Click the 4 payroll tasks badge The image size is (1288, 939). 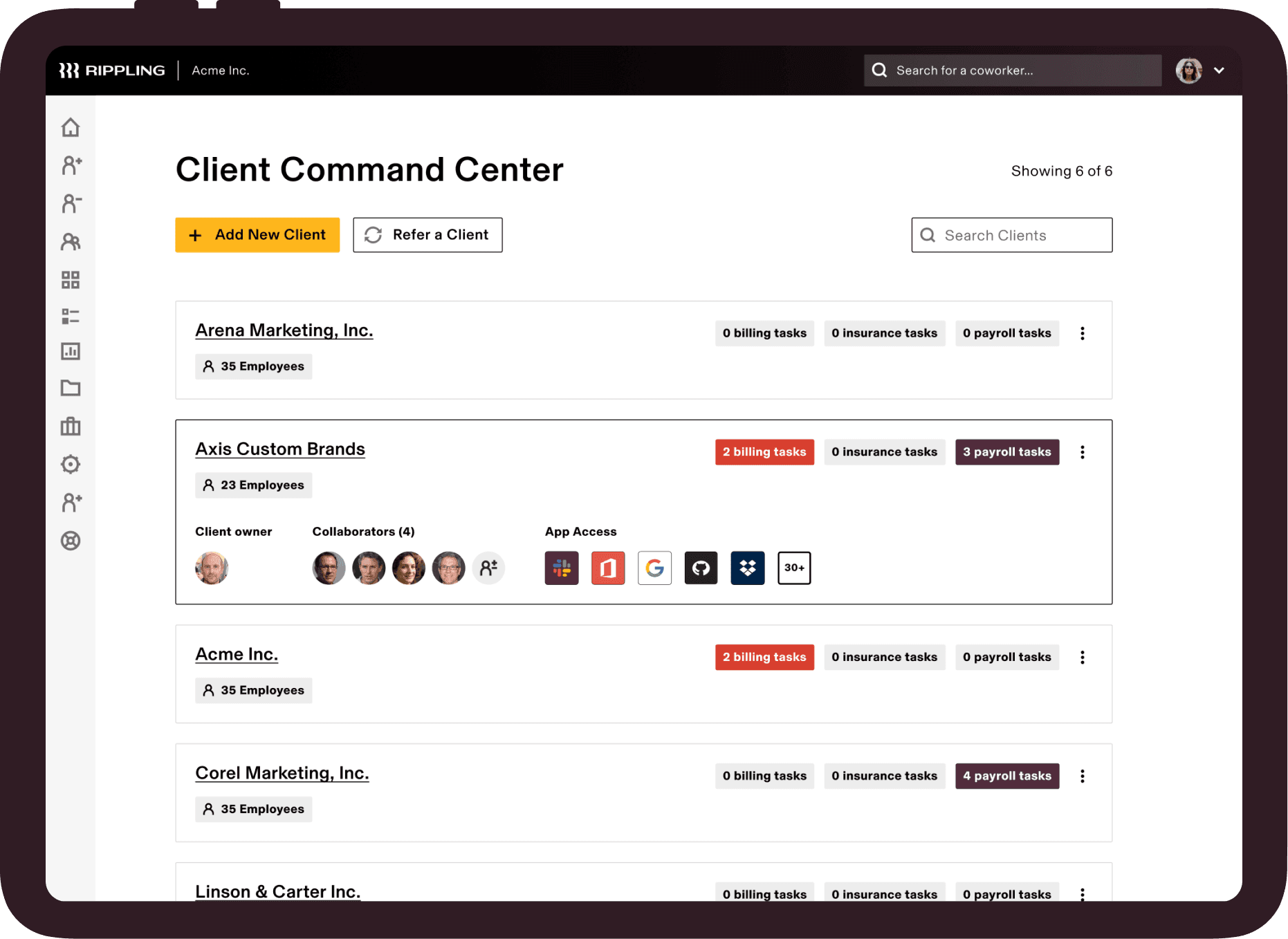point(1006,776)
